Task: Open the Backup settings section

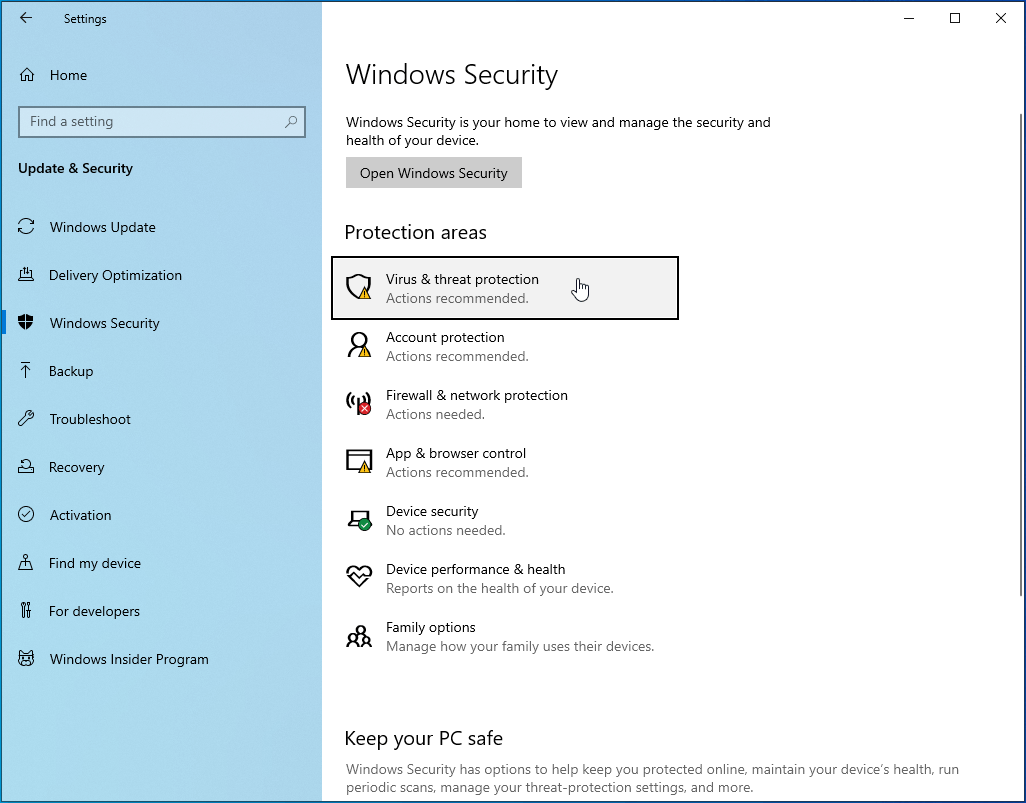Action: 71,371
